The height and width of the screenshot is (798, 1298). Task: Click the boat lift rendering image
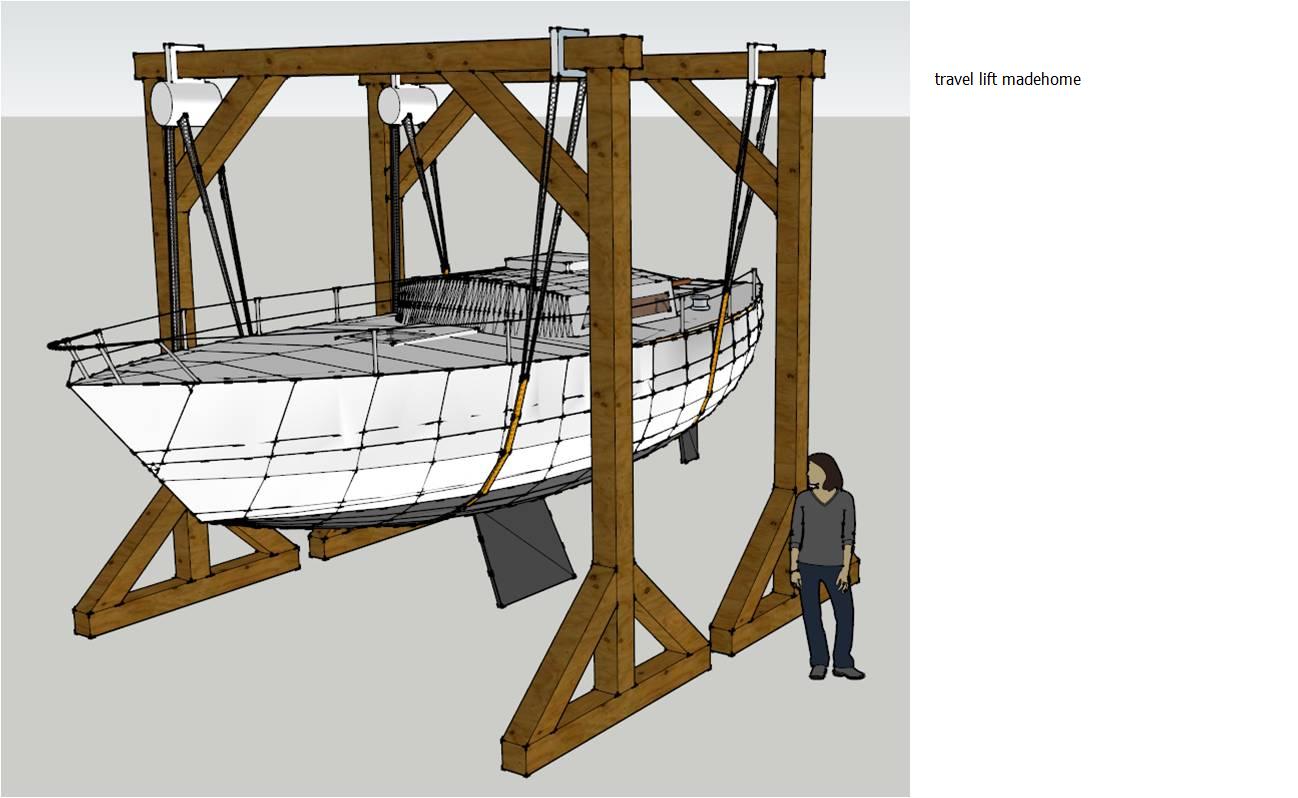[455, 399]
